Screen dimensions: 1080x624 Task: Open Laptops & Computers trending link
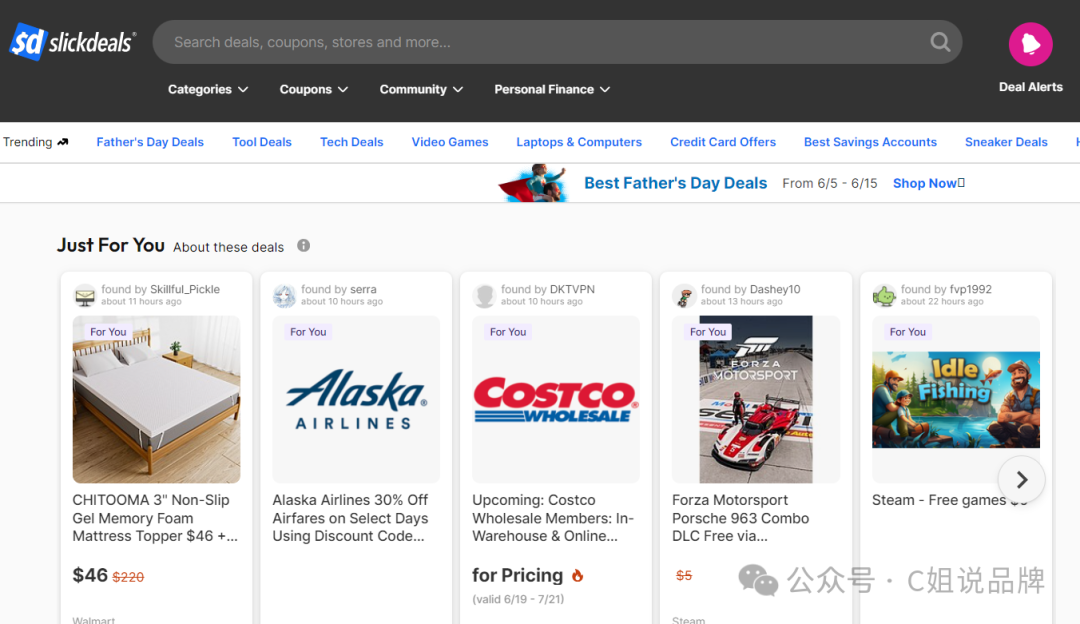579,142
